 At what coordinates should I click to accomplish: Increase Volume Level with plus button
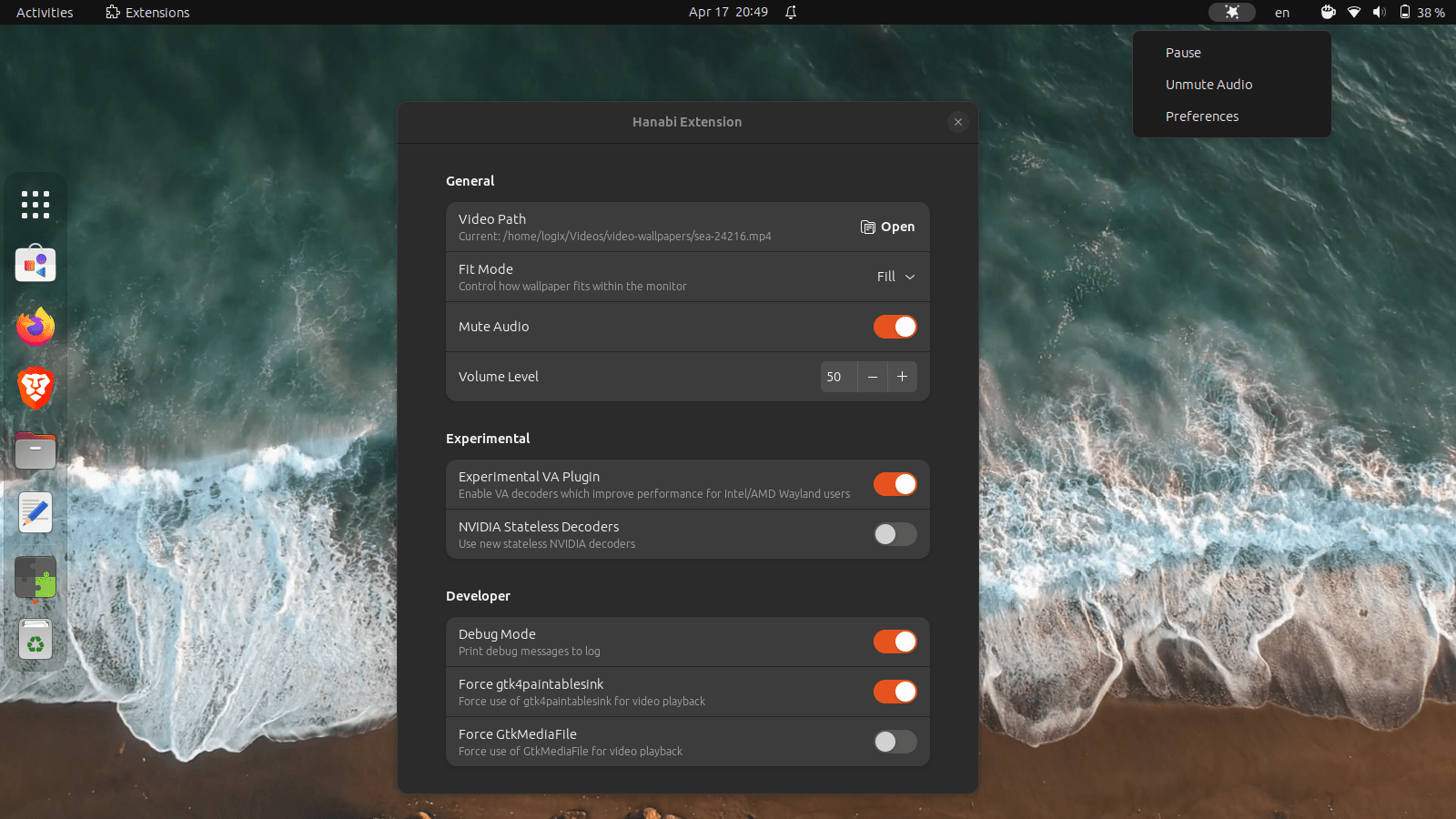(902, 377)
